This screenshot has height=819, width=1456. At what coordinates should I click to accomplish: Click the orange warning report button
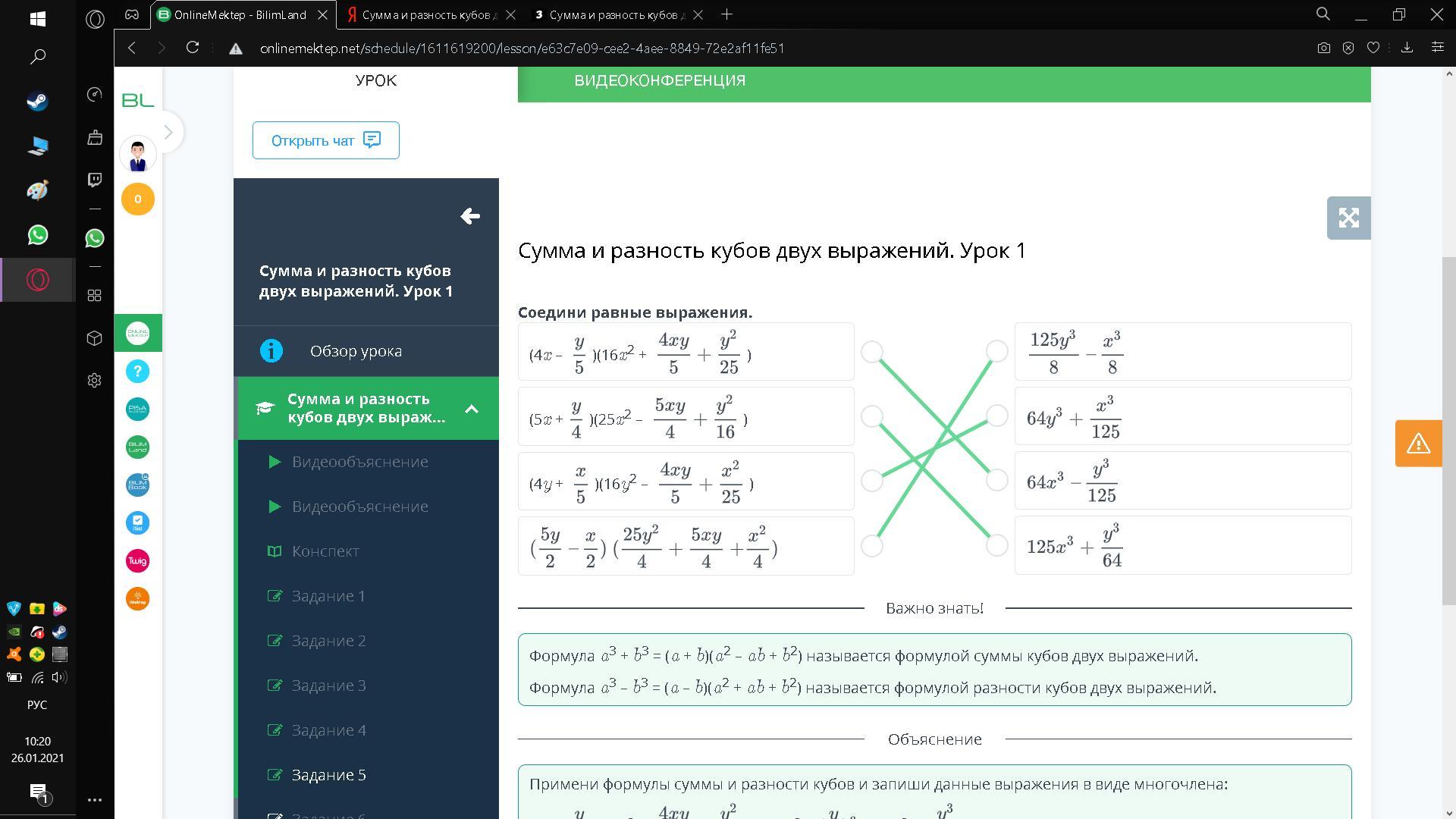coord(1418,444)
